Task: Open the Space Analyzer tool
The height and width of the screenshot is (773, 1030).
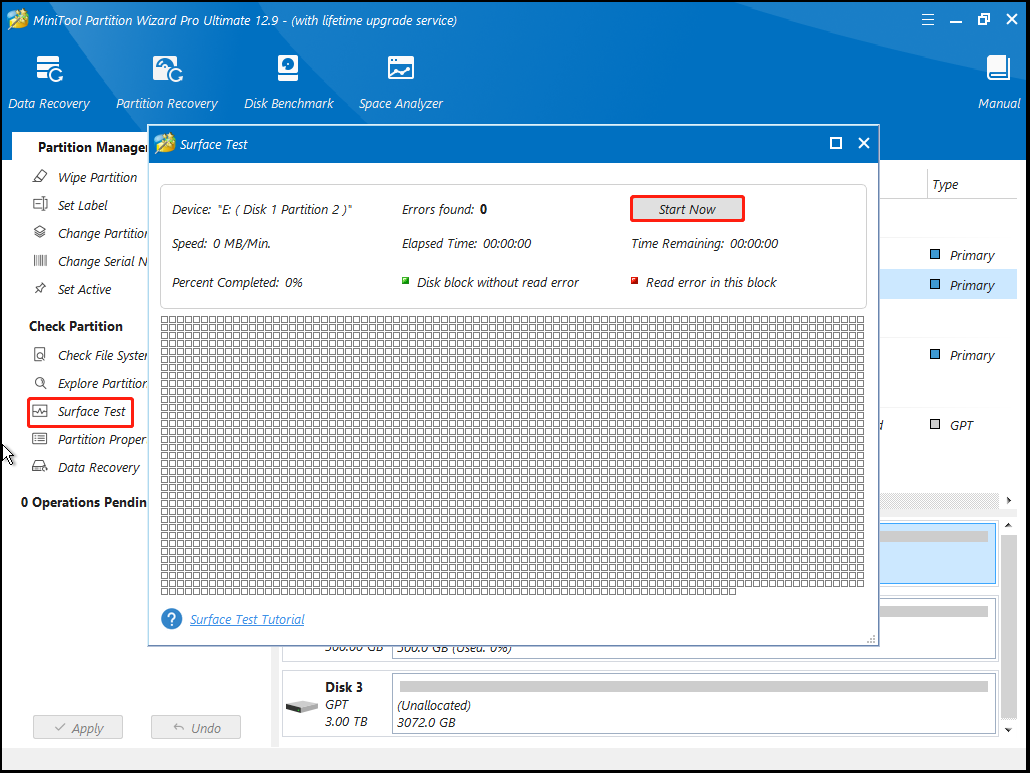Action: tap(401, 81)
